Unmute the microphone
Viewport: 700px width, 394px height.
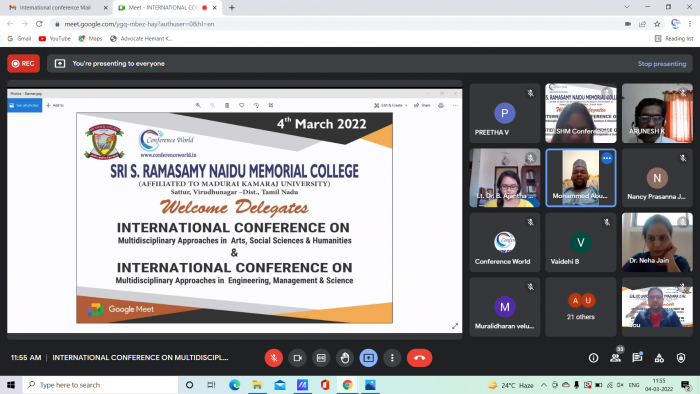[274, 358]
